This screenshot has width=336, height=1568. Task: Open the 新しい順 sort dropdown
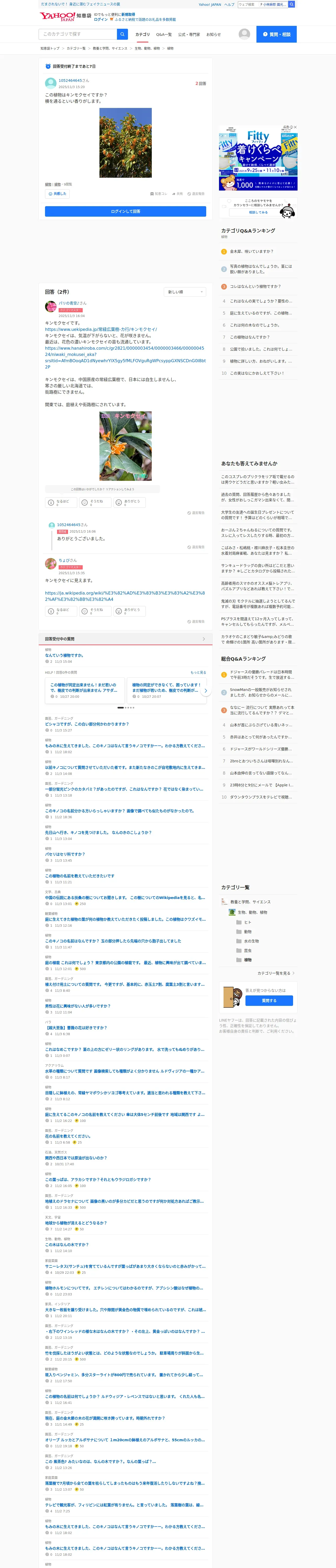coord(185,292)
